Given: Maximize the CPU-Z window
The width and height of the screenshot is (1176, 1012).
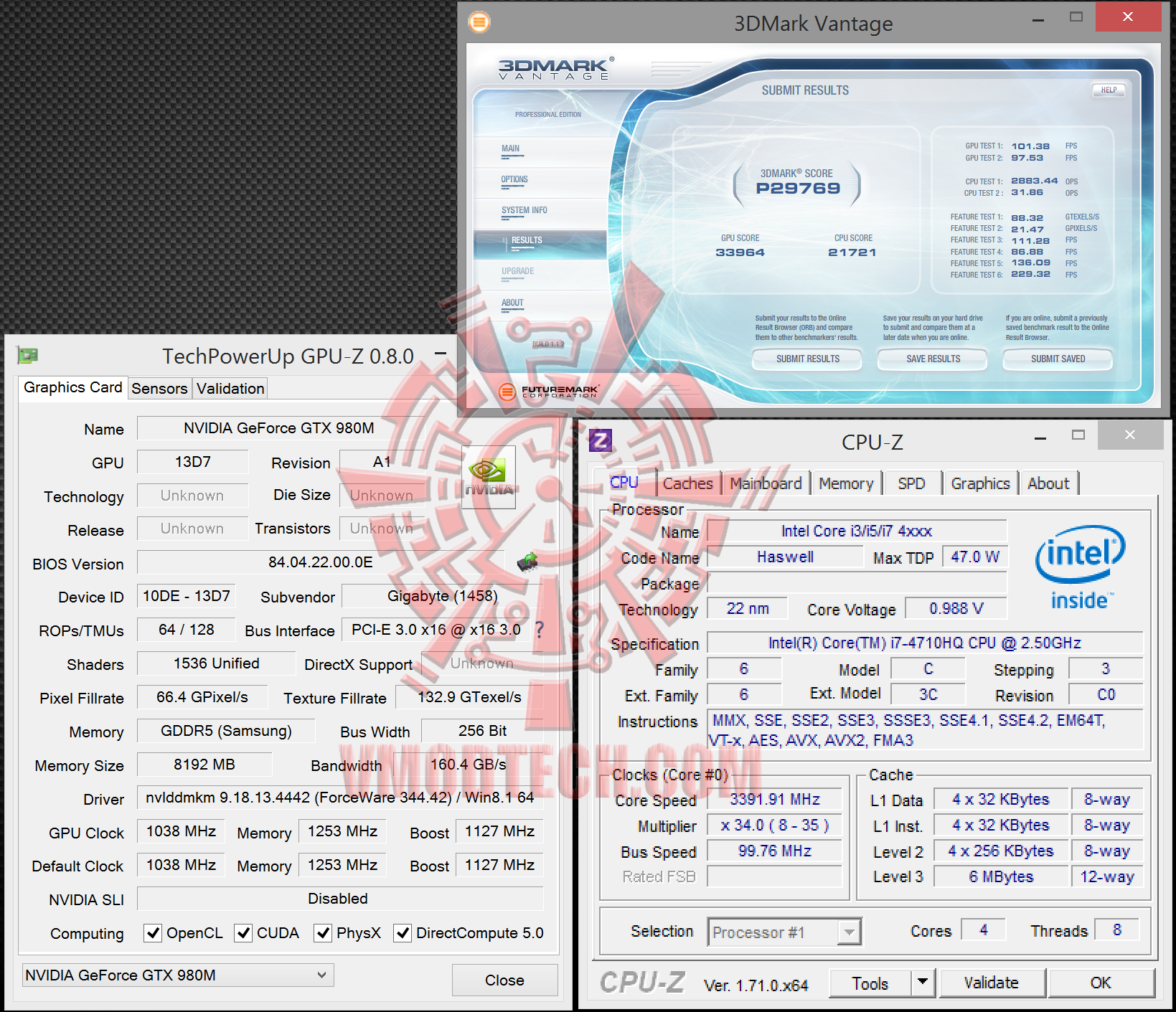Looking at the screenshot, I should (x=1078, y=435).
